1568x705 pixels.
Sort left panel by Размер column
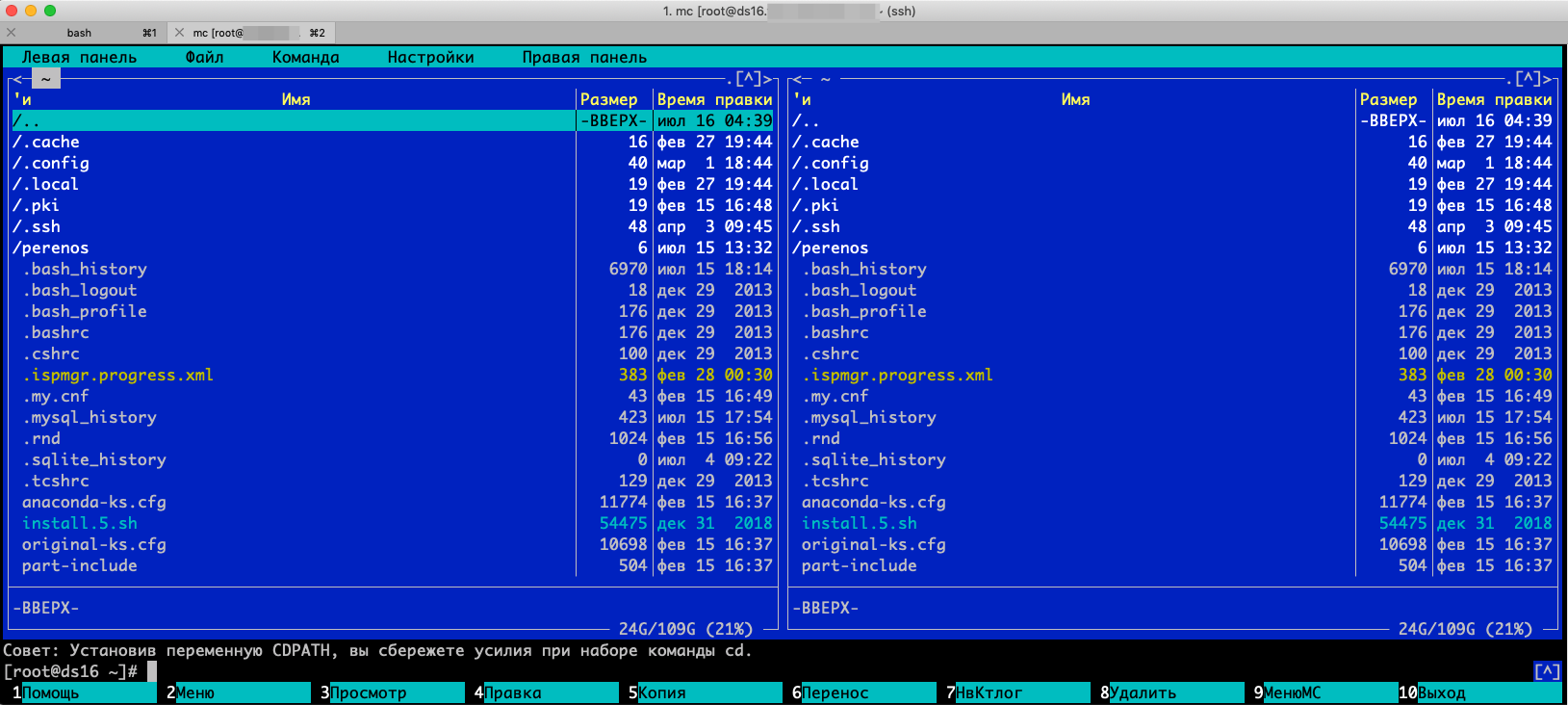pos(608,99)
